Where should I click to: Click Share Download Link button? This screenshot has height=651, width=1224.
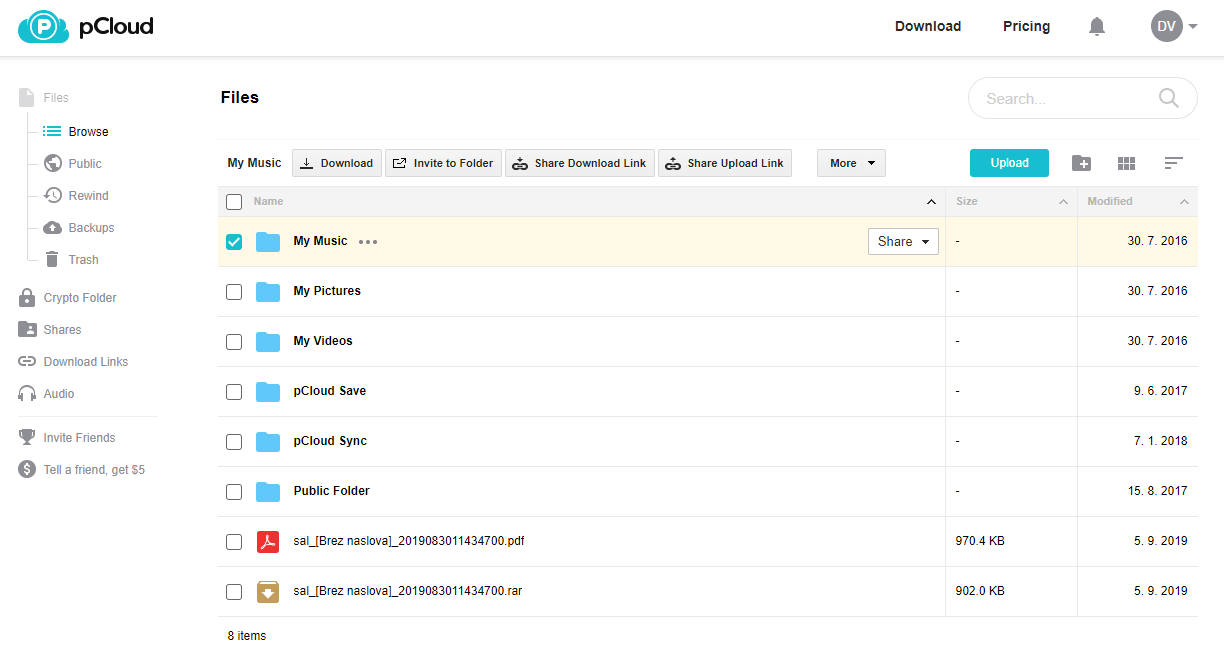click(x=580, y=163)
